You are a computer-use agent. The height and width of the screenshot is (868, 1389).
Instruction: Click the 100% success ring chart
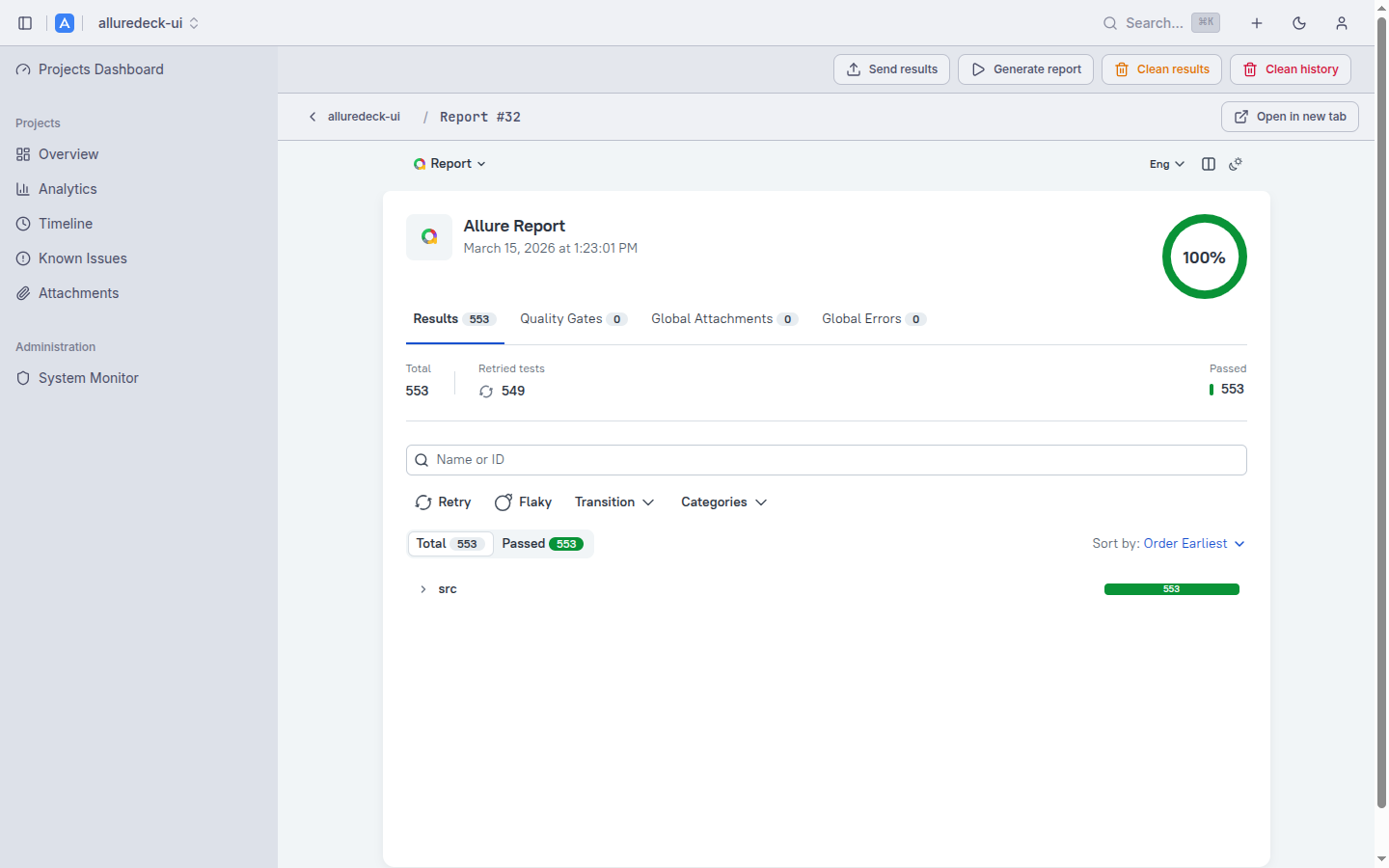tap(1205, 257)
